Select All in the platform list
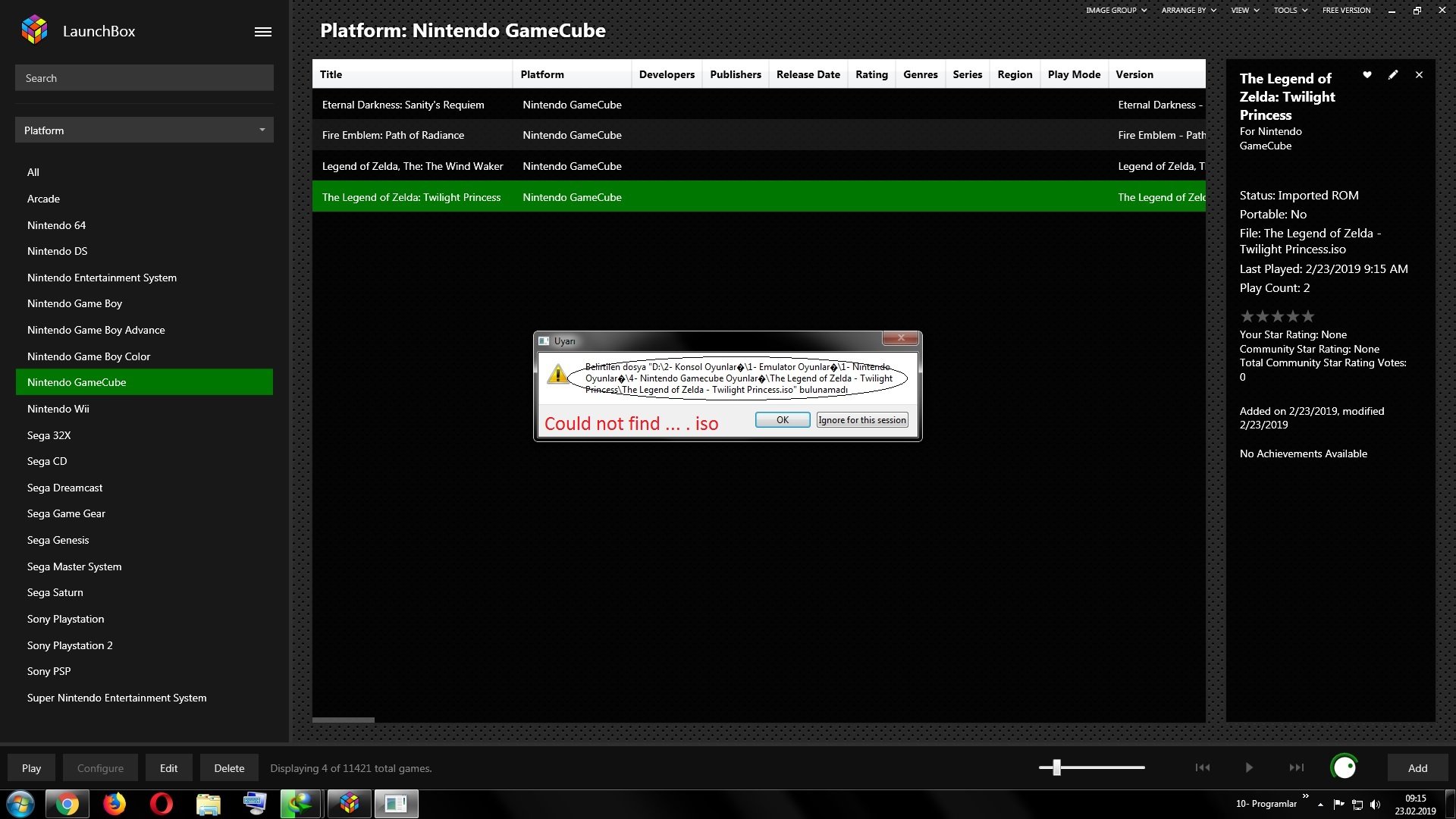1456x819 pixels. (144, 172)
